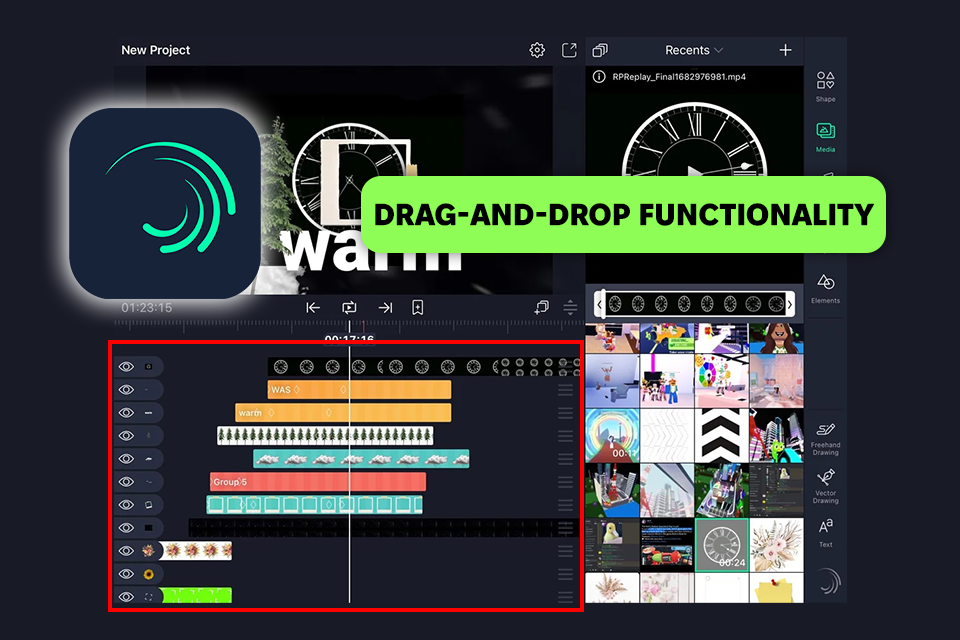This screenshot has height=640, width=960.
Task: Select the smiling brown-haired avatar thumbnail
Action: point(776,339)
